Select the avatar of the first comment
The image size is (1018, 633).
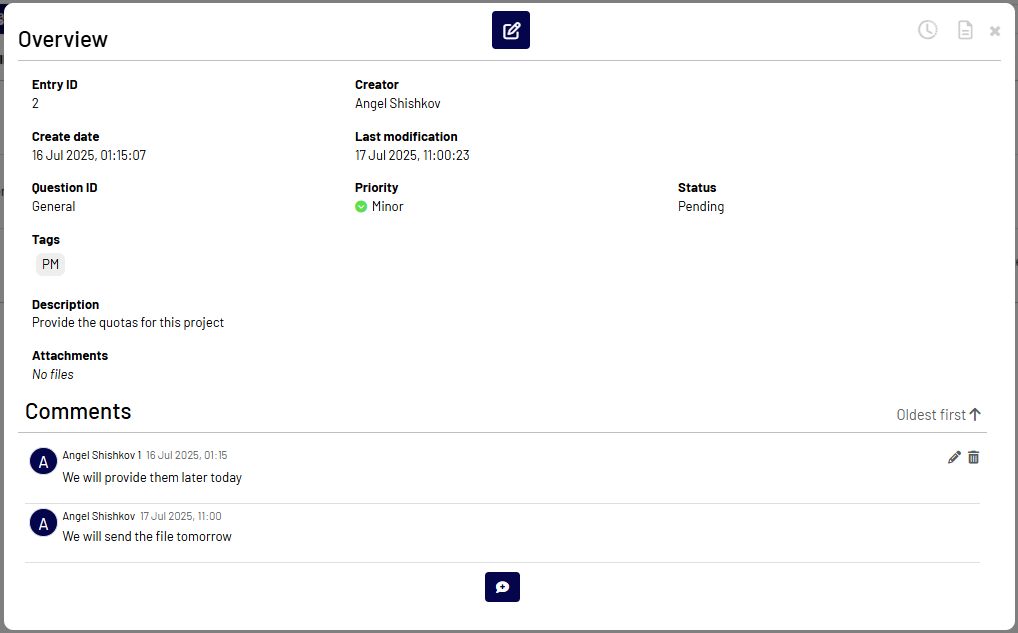(43, 462)
